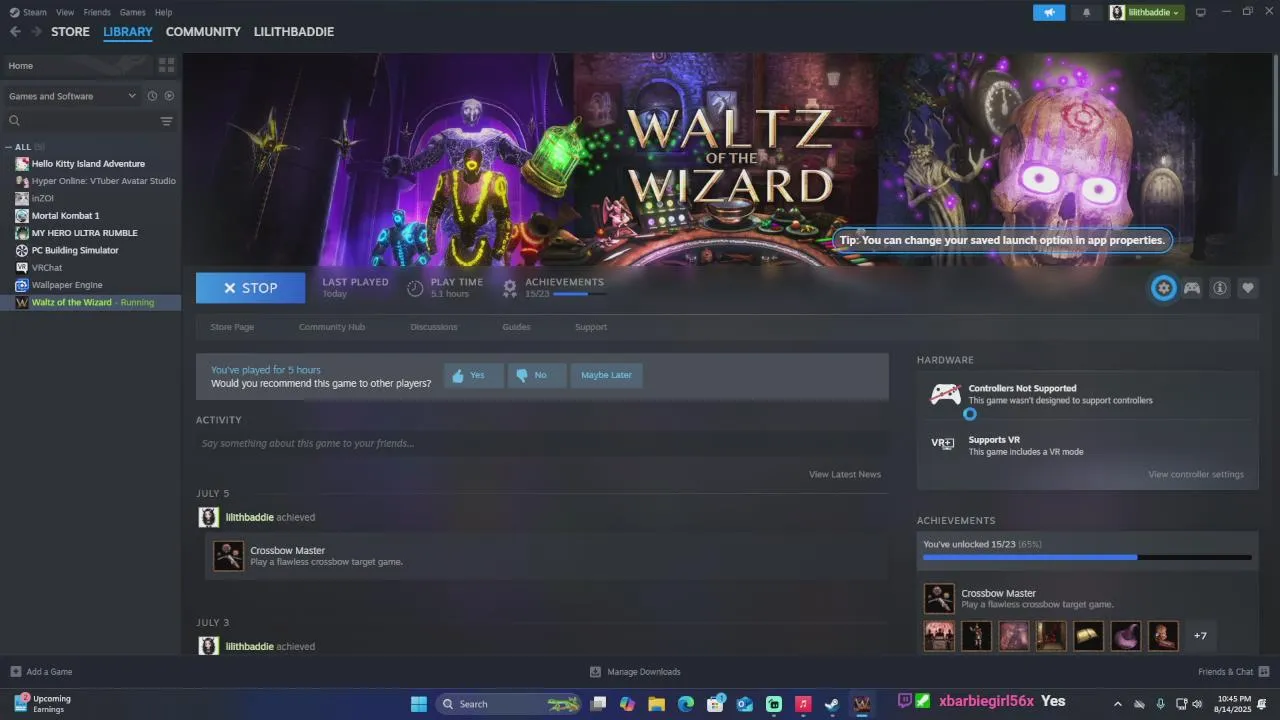This screenshot has height=720, width=1280.
Task: Sort library by recent activity clock
Action: pyautogui.click(x=152, y=96)
